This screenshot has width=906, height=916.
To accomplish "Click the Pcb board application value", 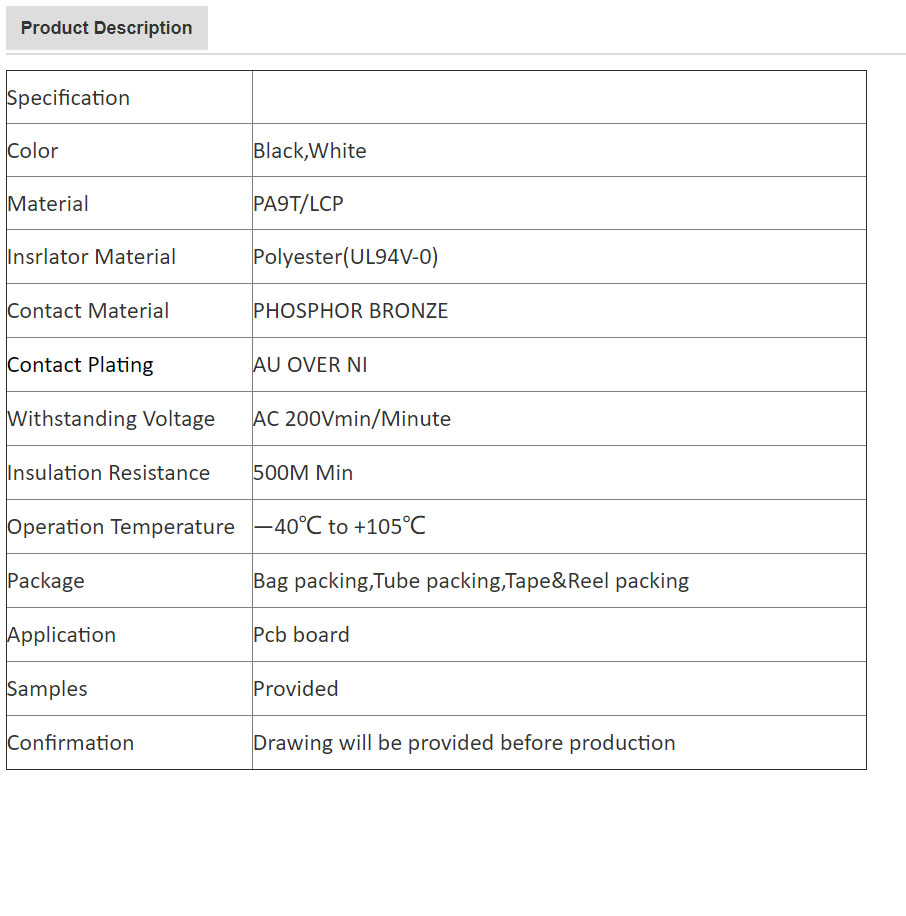I will (301, 635).
